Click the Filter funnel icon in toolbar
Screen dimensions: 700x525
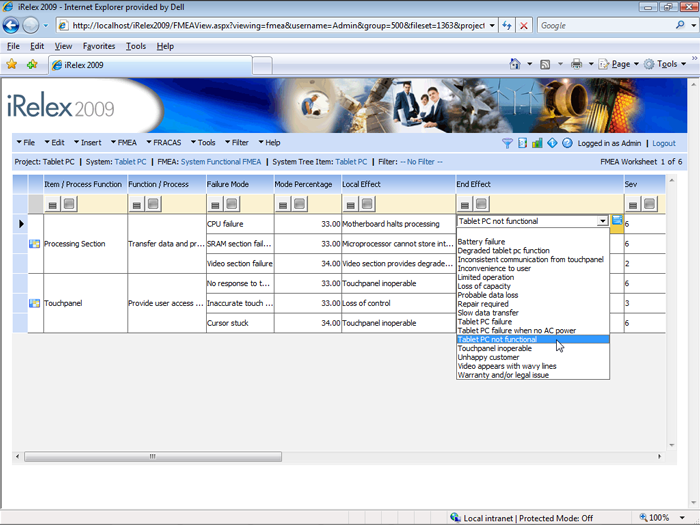coord(507,143)
